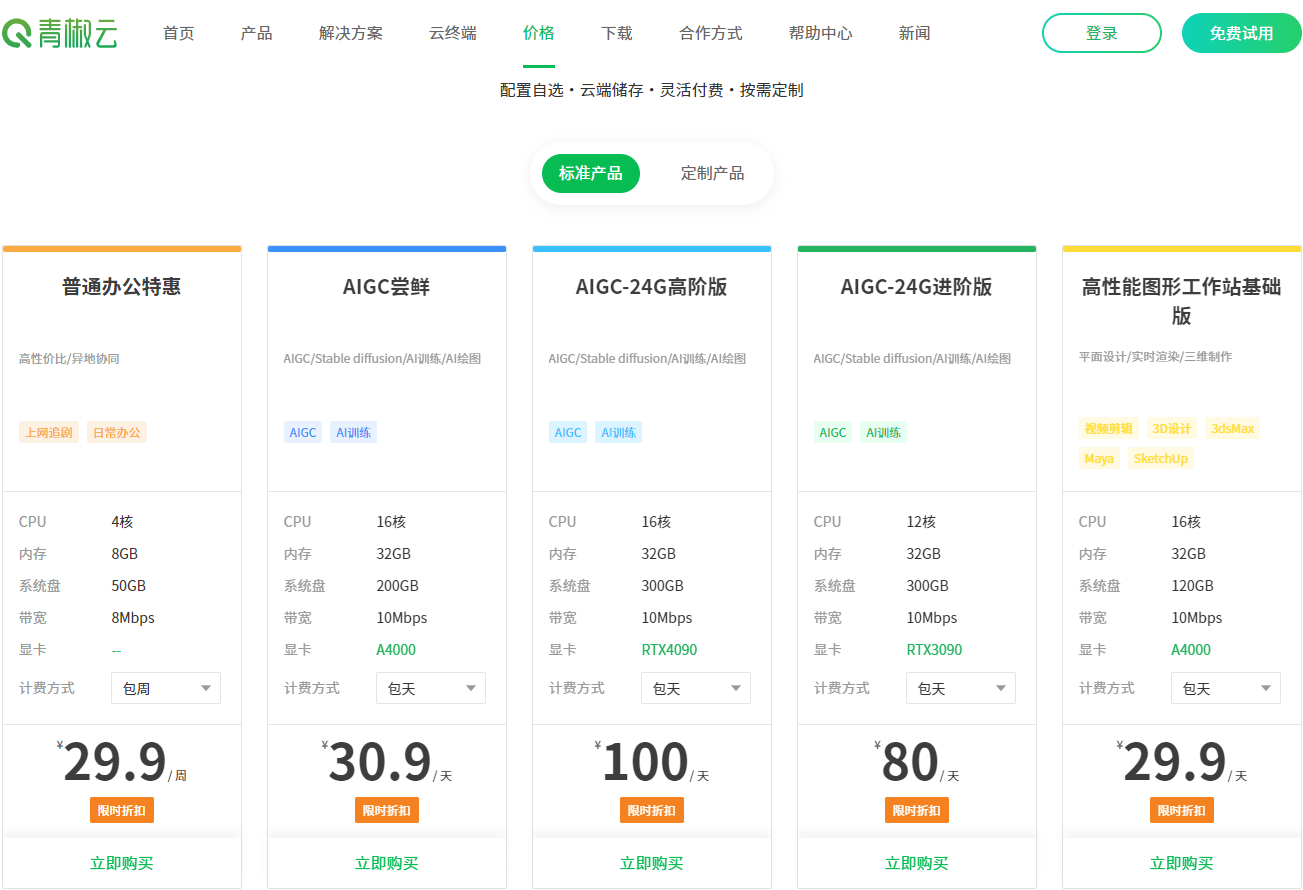Open 合作方式 in the navigation

coord(711,33)
